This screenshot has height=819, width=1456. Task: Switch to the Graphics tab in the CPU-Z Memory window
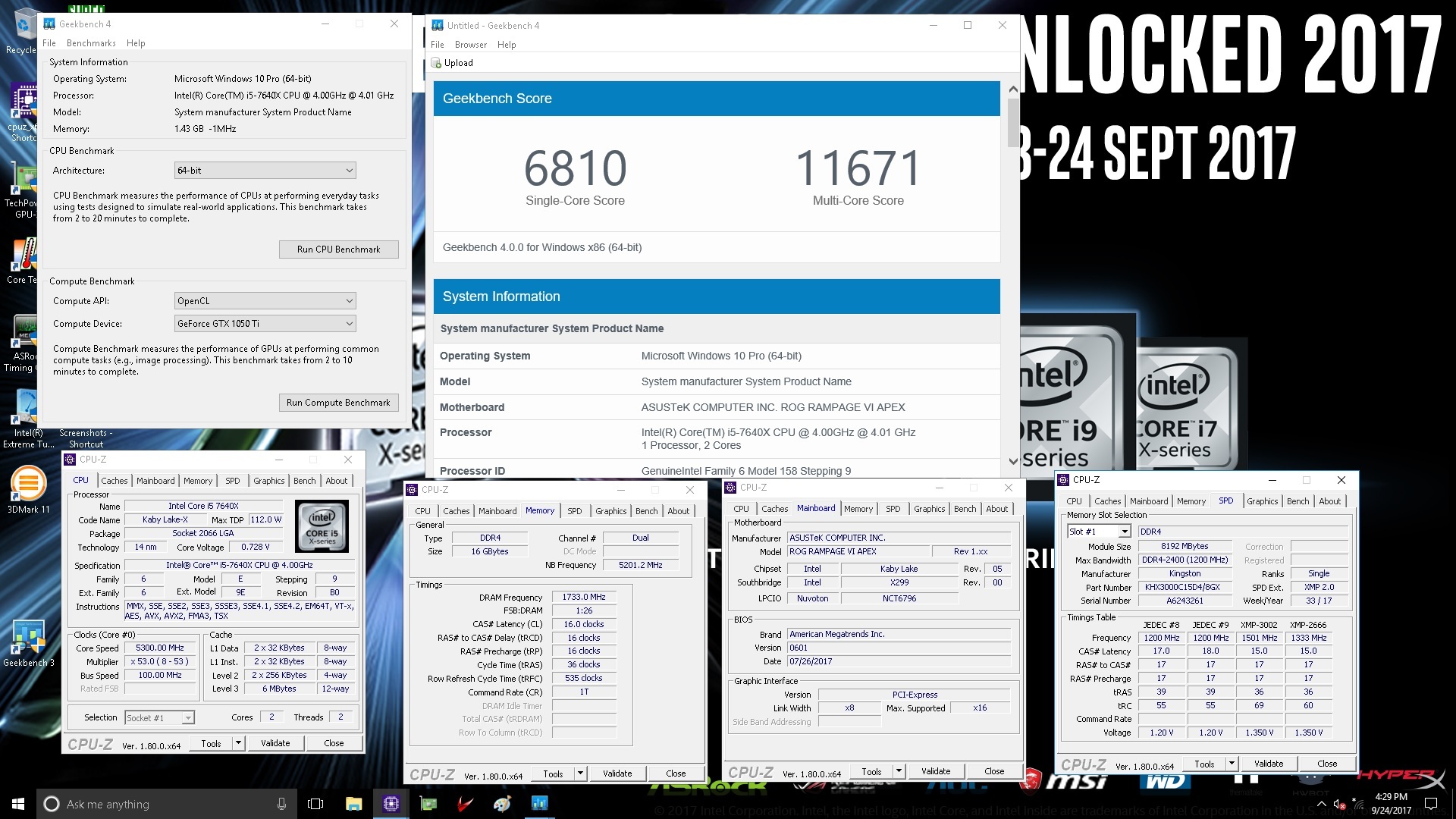[x=610, y=511]
